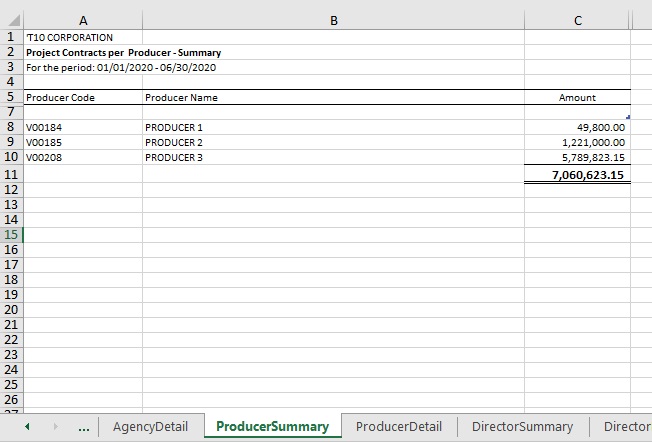Go to the DirectorSummary sheet tab
652x442 pixels.
coord(522,426)
